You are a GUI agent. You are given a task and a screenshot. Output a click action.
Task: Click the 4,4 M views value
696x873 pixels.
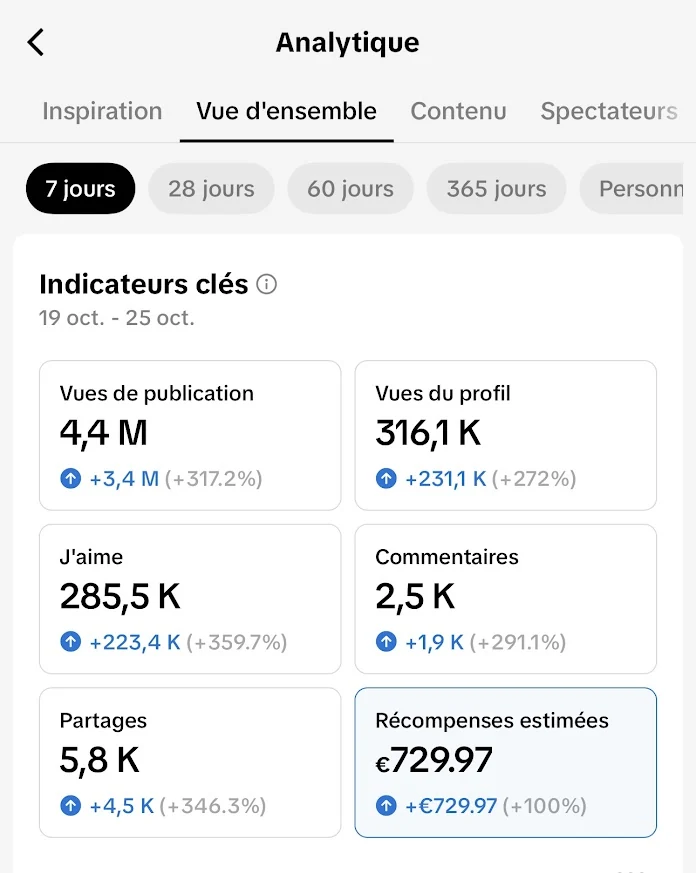104,433
